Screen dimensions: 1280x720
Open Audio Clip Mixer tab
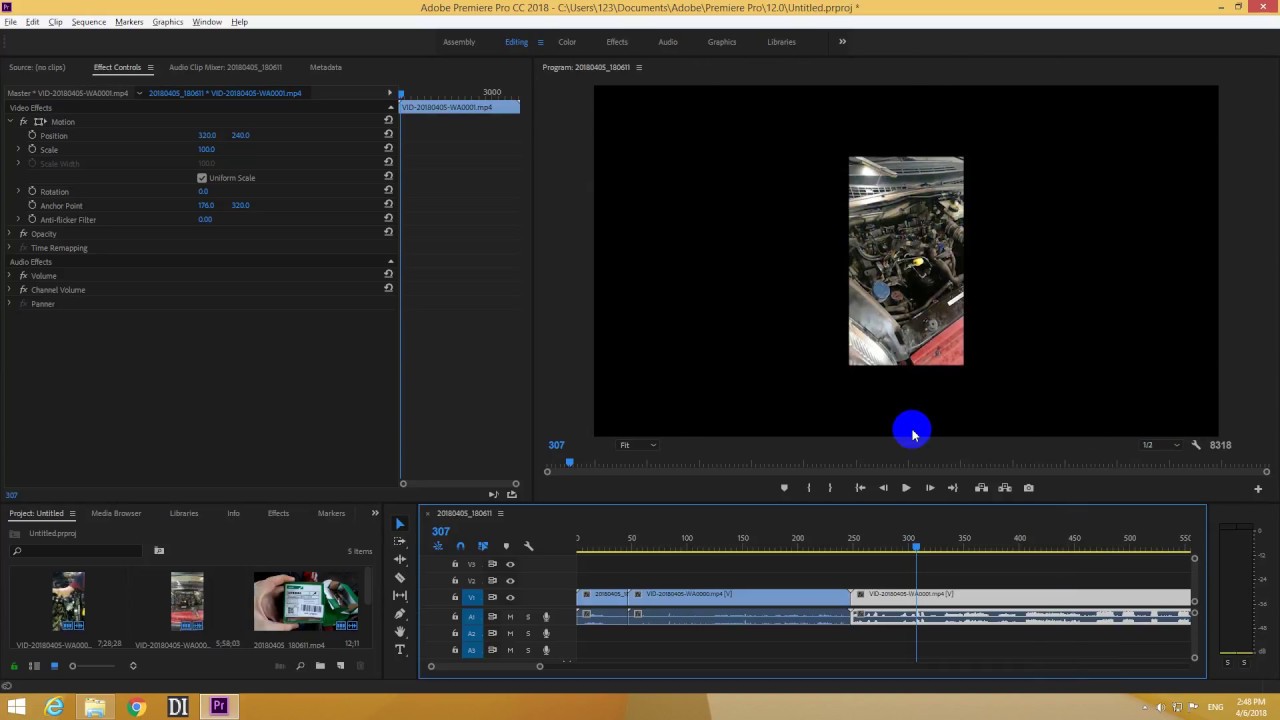click(x=225, y=67)
